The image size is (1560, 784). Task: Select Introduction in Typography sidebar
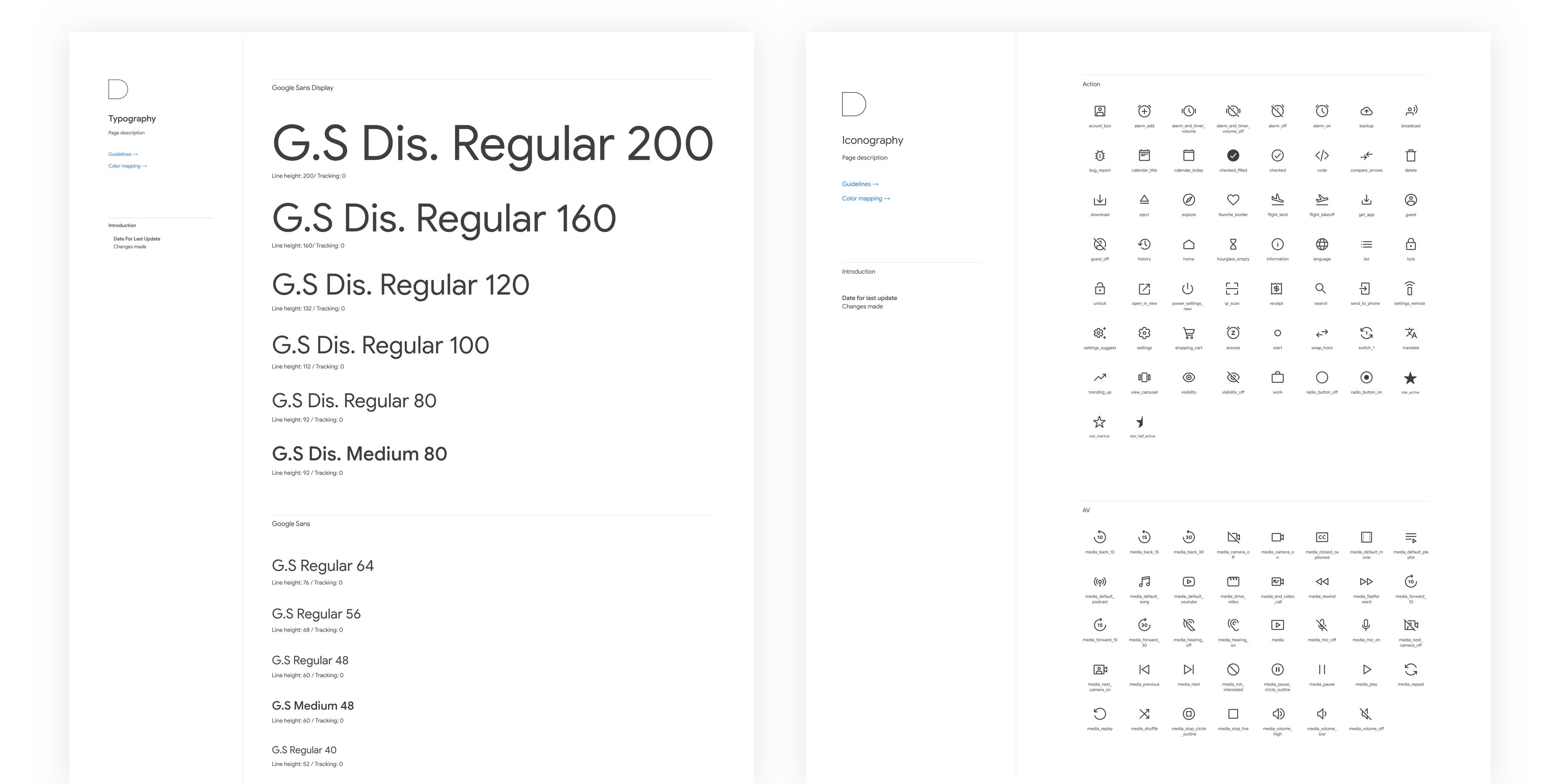point(122,225)
